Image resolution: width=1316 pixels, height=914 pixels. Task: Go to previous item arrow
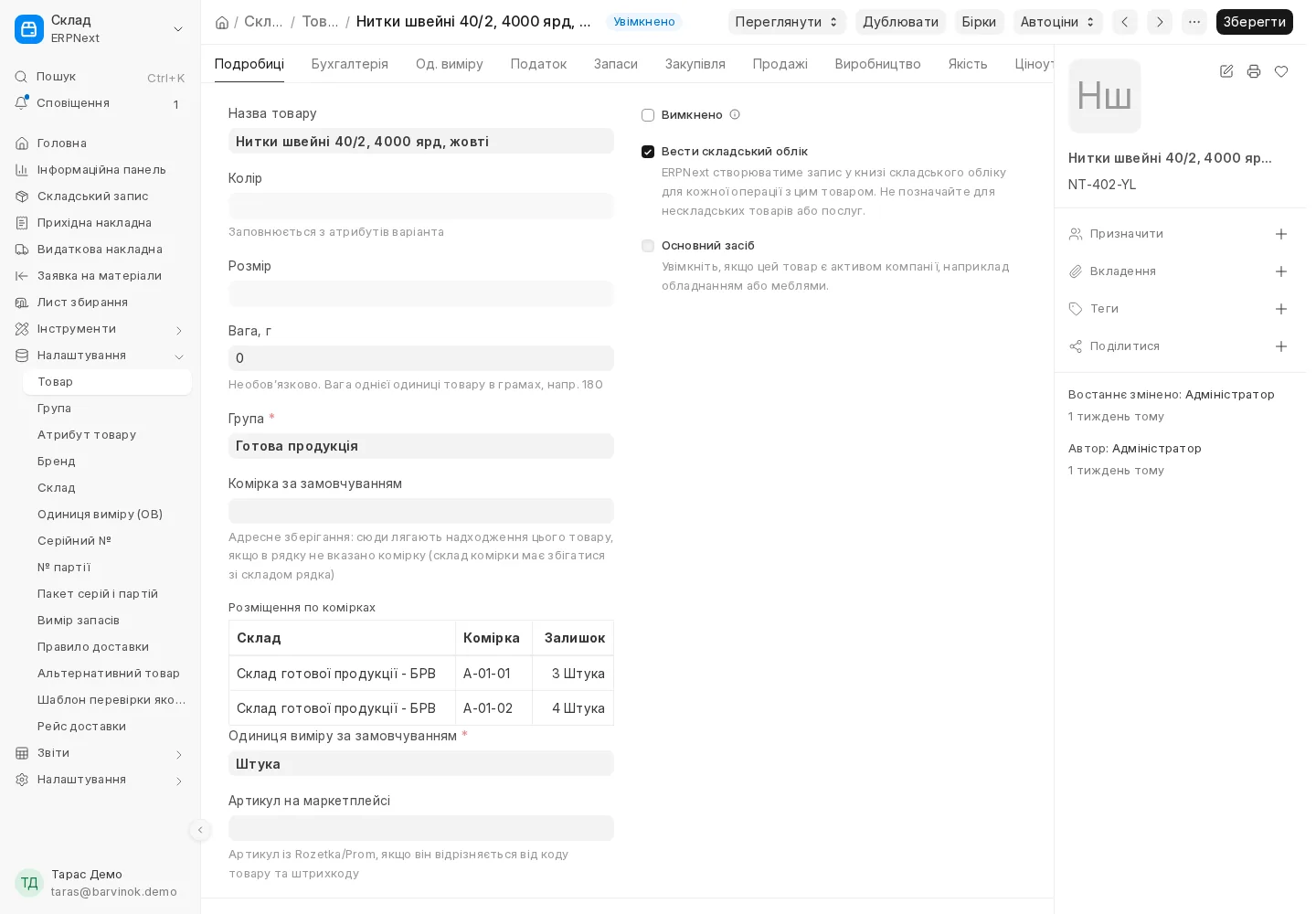1125,22
